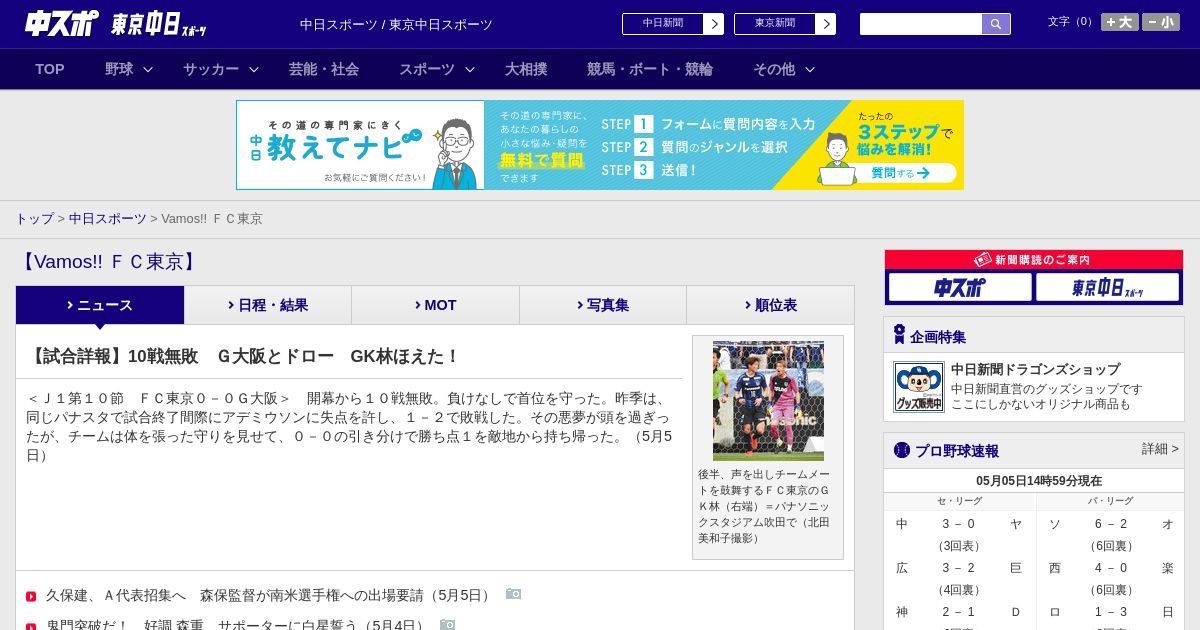Click 広 3－2 巨 score row
The width and height of the screenshot is (1200, 630).
pyautogui.click(x=959, y=568)
